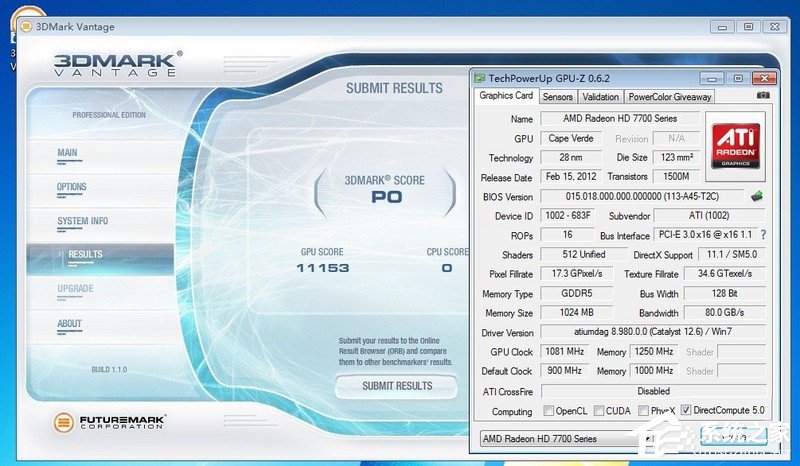
Task: Click the overclocked Memory value 1250 MHz
Action: pyautogui.click(x=654, y=352)
